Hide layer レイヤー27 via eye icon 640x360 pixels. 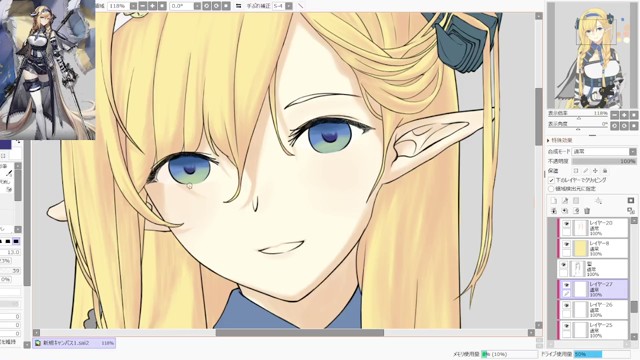click(x=567, y=285)
